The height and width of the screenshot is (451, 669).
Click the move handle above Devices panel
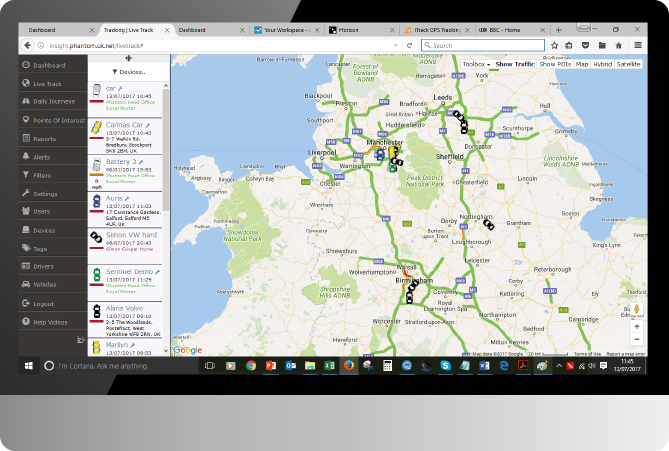[x=128, y=58]
